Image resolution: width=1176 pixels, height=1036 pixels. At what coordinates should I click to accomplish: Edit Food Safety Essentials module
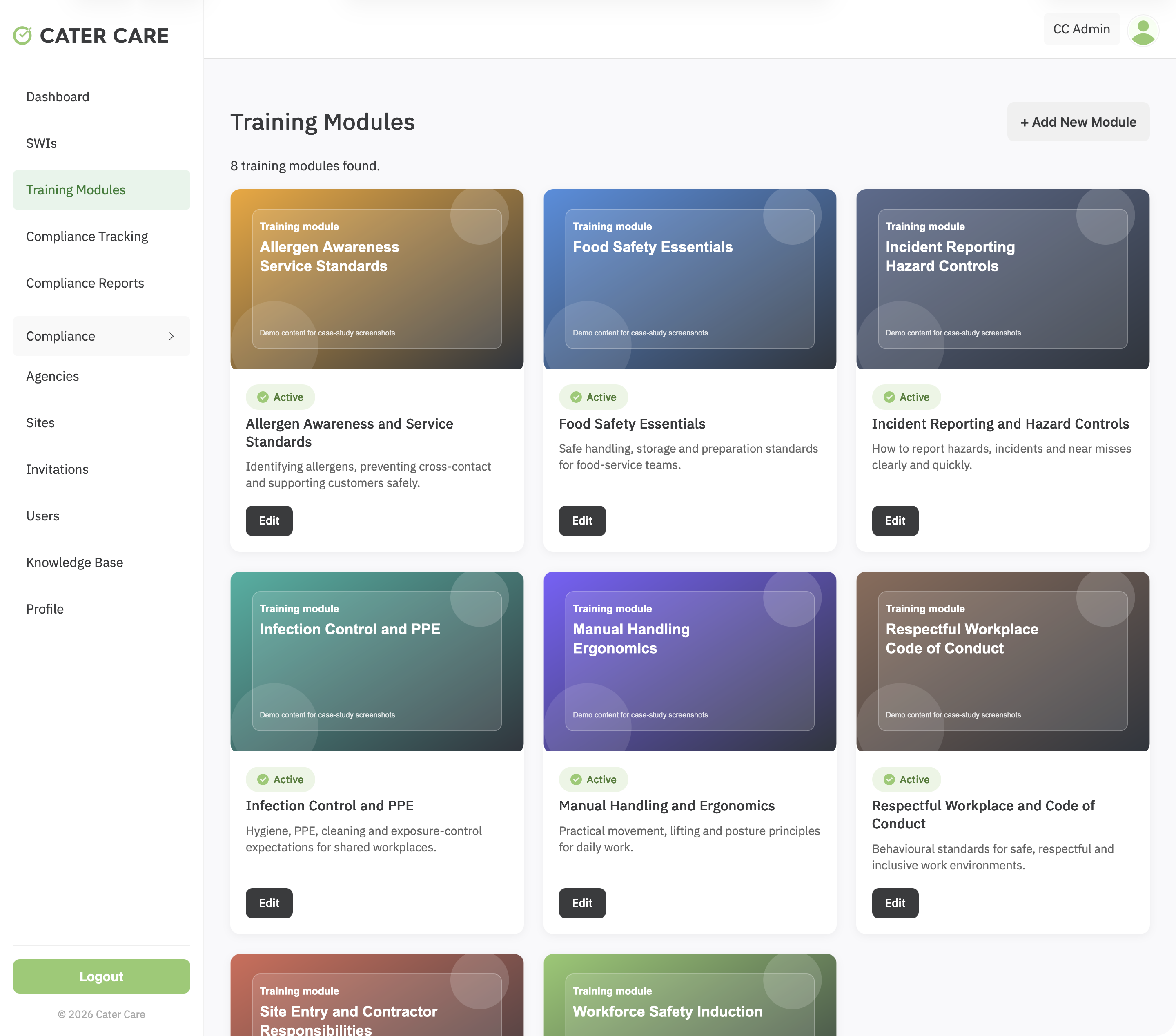582,521
